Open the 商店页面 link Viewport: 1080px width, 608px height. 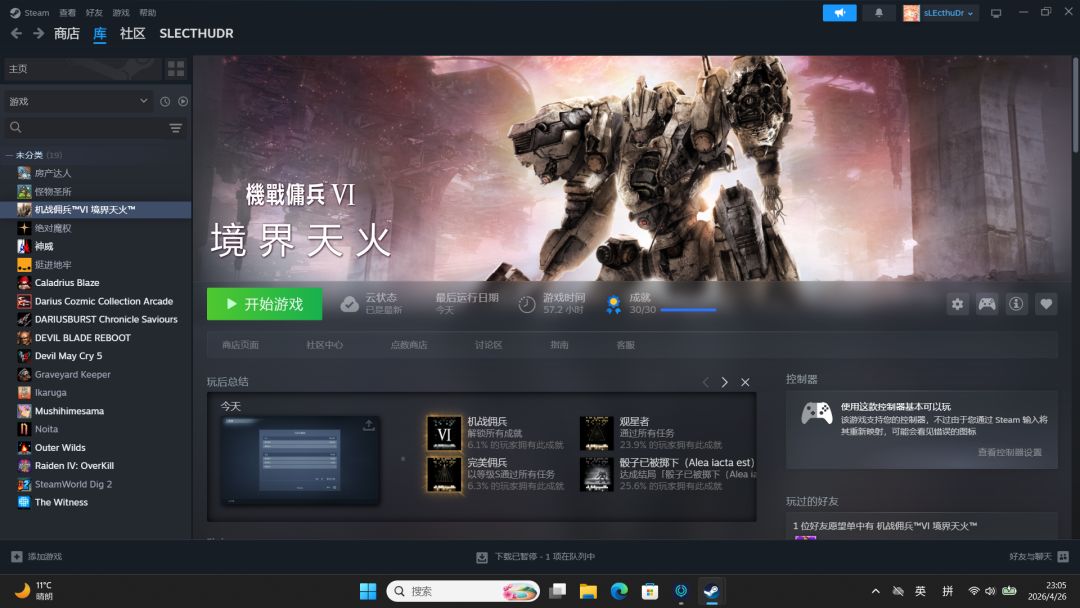pyautogui.click(x=240, y=345)
